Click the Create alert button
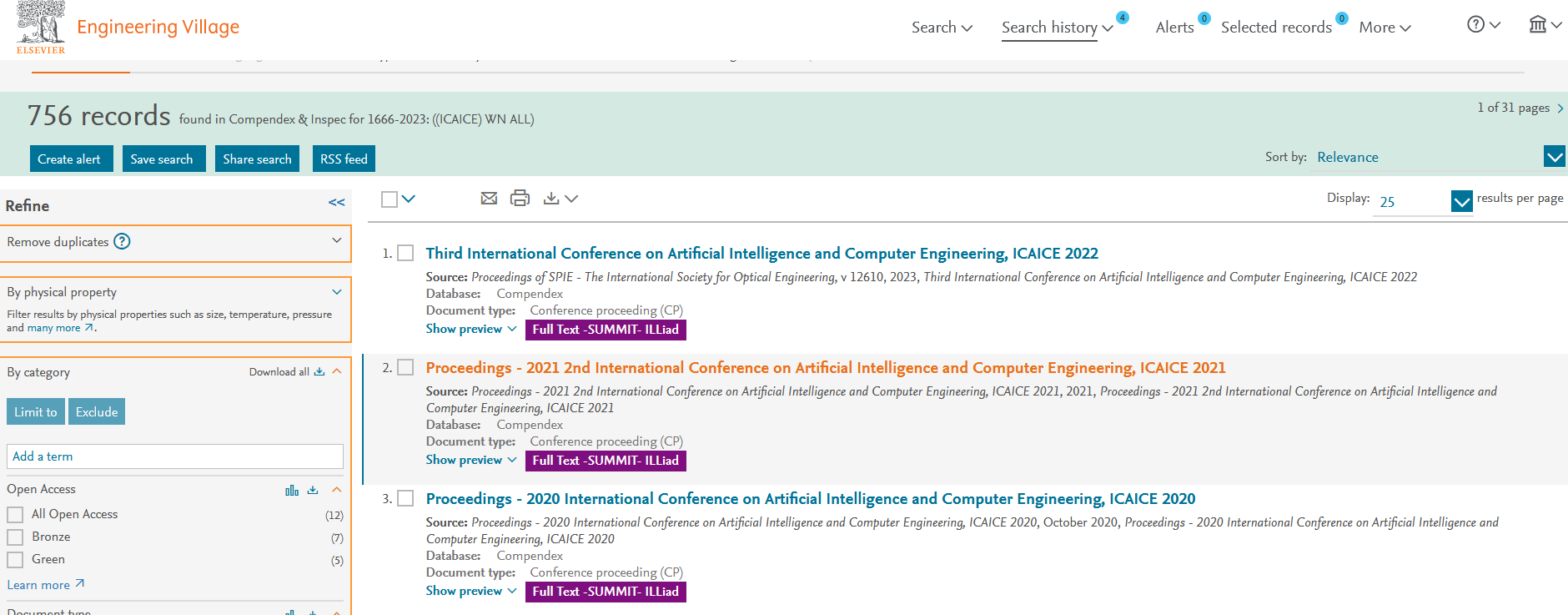Image resolution: width=1568 pixels, height=615 pixels. pos(71,159)
